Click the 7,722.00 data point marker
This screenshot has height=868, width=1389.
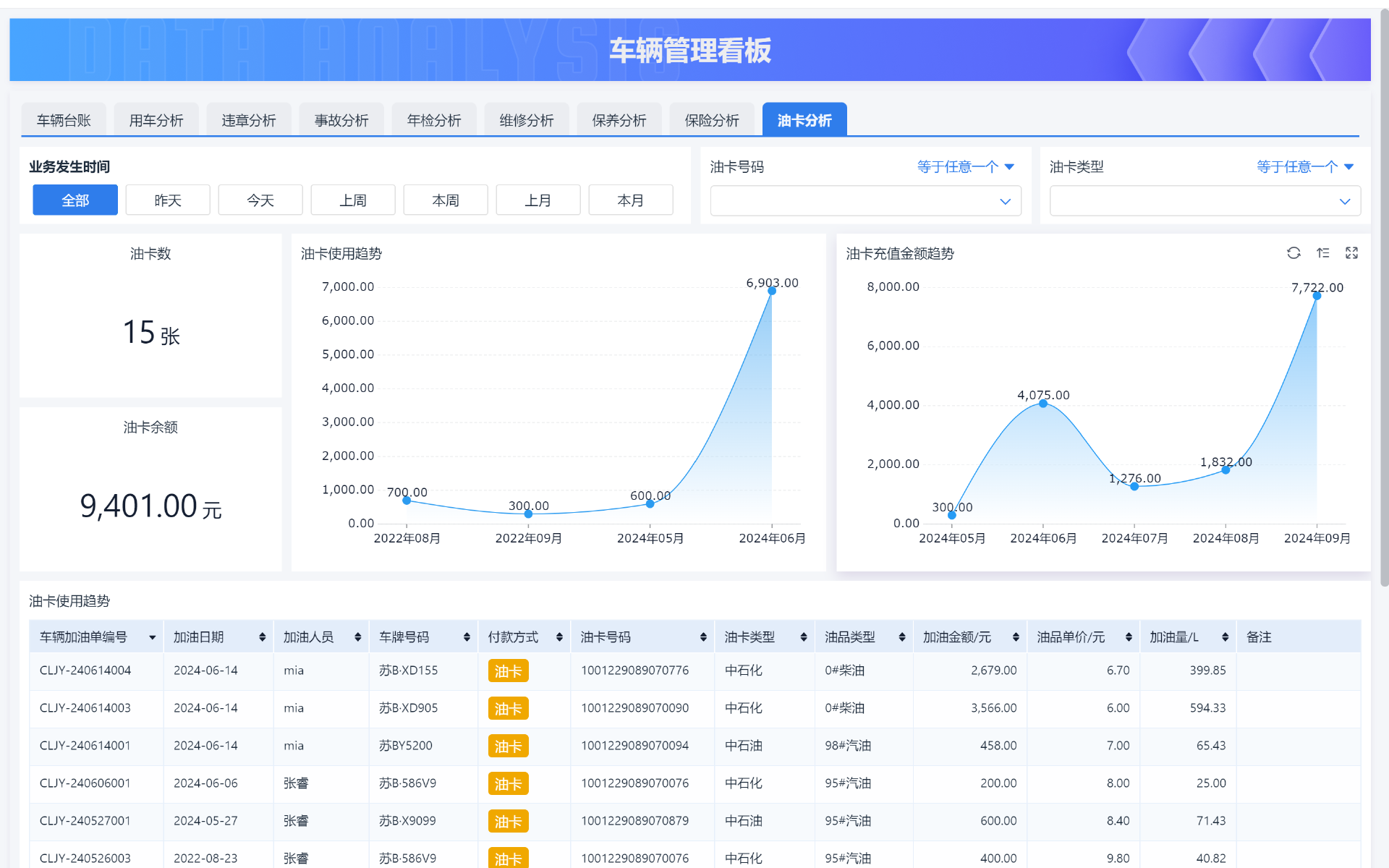pyautogui.click(x=1317, y=296)
